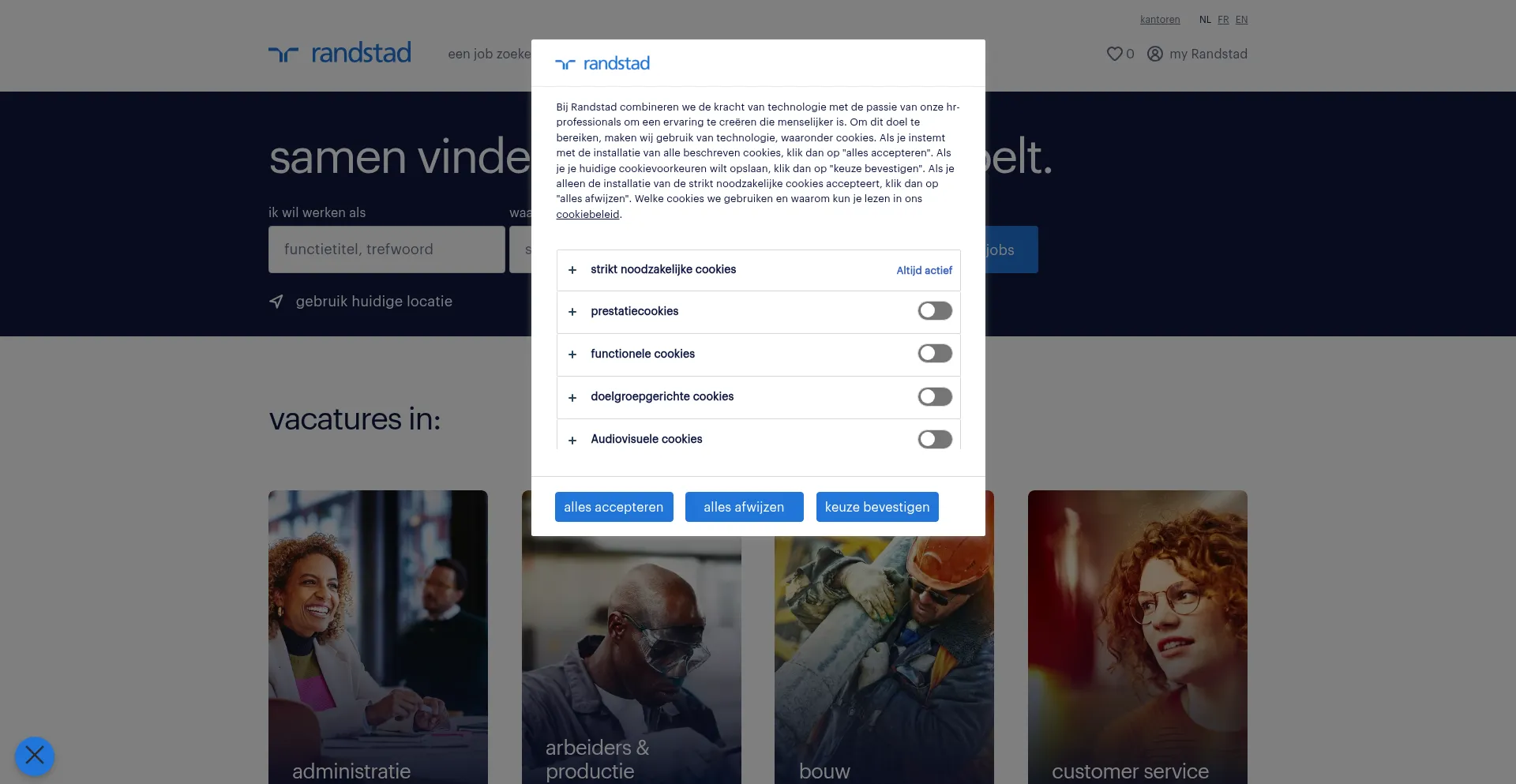Open the my Randstad account icon
1516x784 pixels.
pos(1154,54)
